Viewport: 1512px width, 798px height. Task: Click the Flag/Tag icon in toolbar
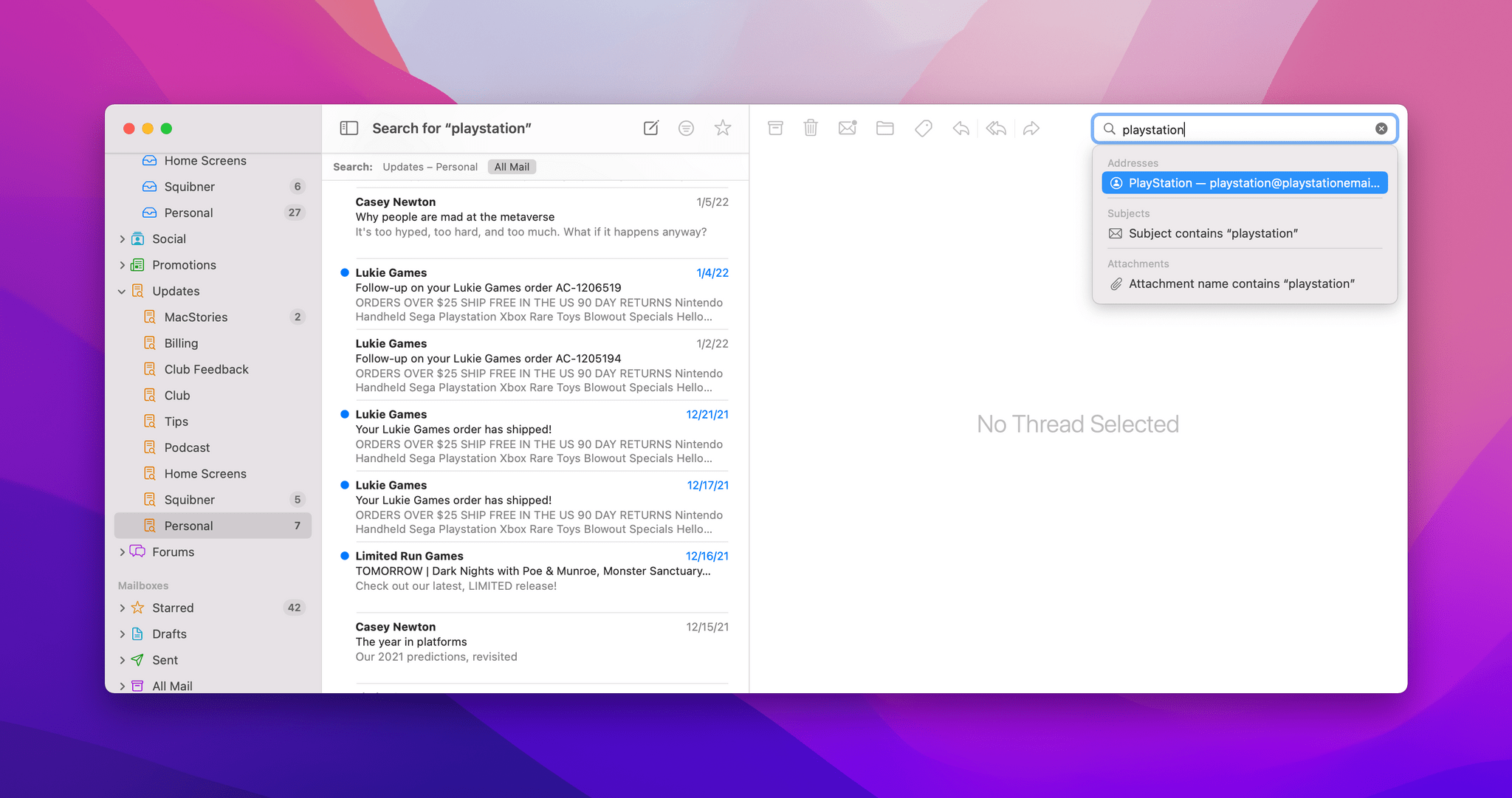point(922,128)
